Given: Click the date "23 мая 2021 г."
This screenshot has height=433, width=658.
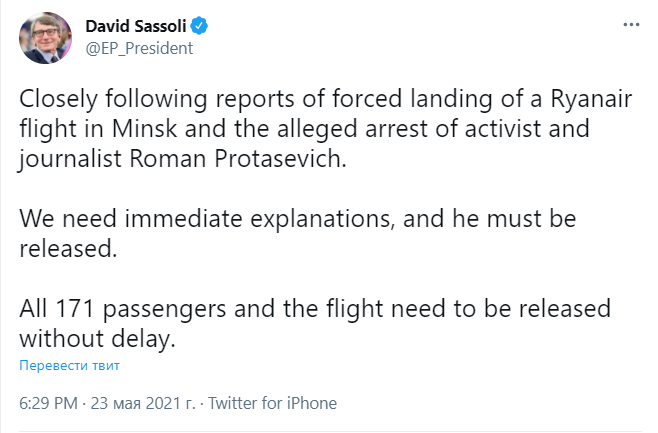Looking at the screenshot, I should [145, 404].
